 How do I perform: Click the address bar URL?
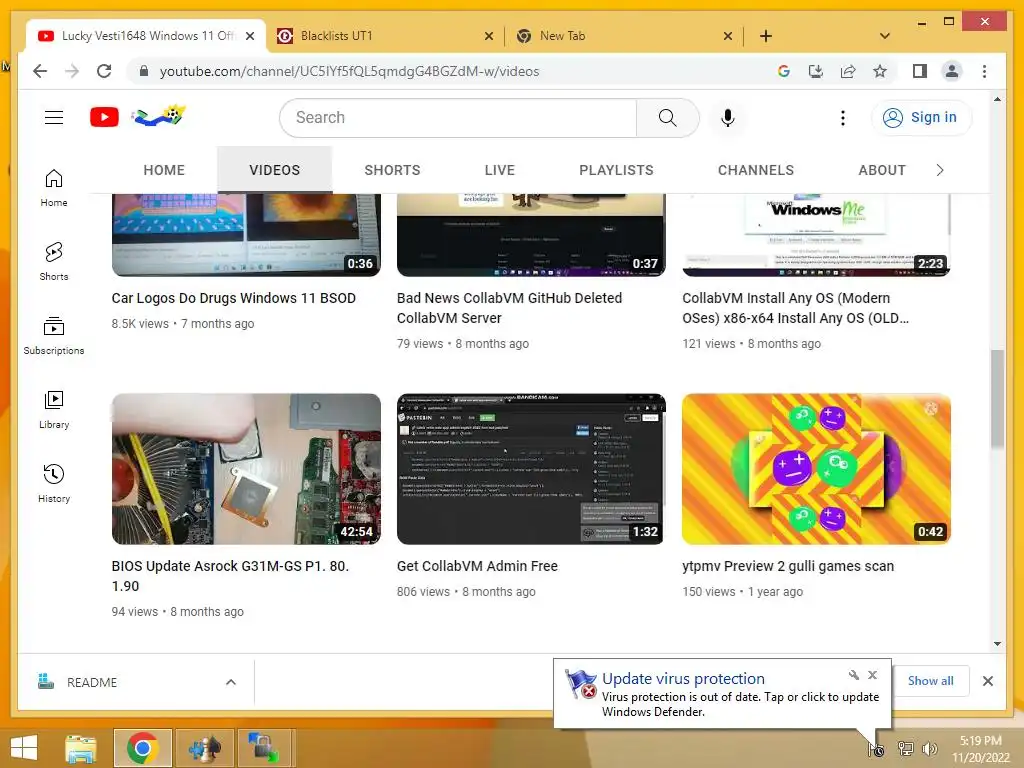click(x=349, y=71)
